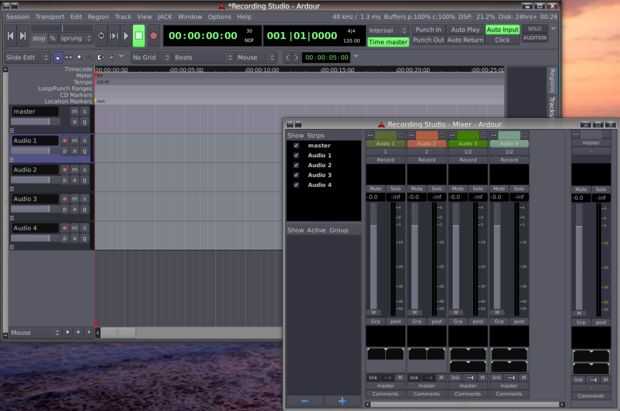Click the minus button below mixer groups list
The image size is (620, 411).
[305, 402]
